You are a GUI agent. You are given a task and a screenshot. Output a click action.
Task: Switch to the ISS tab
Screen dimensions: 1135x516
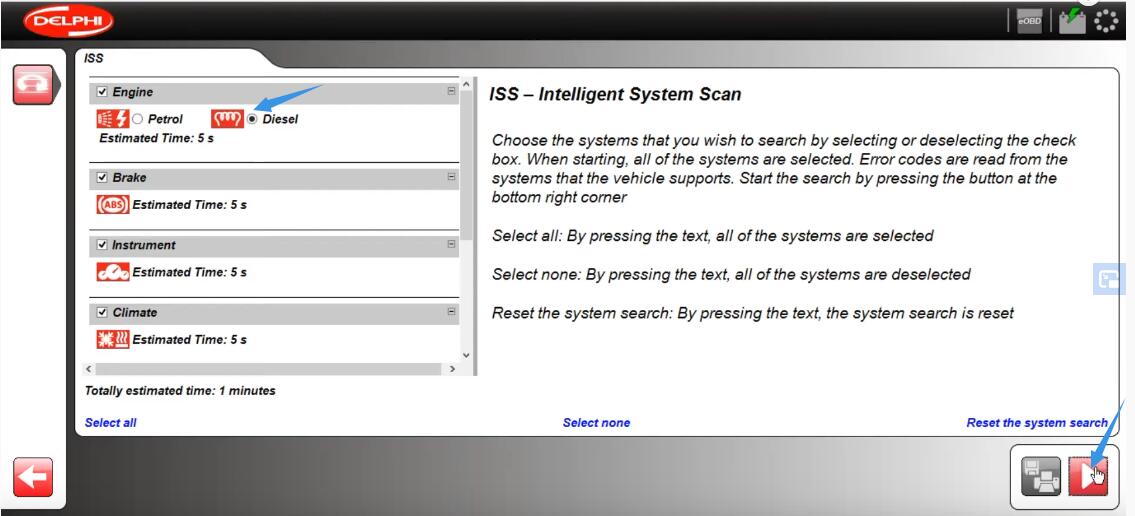pyautogui.click(x=94, y=59)
